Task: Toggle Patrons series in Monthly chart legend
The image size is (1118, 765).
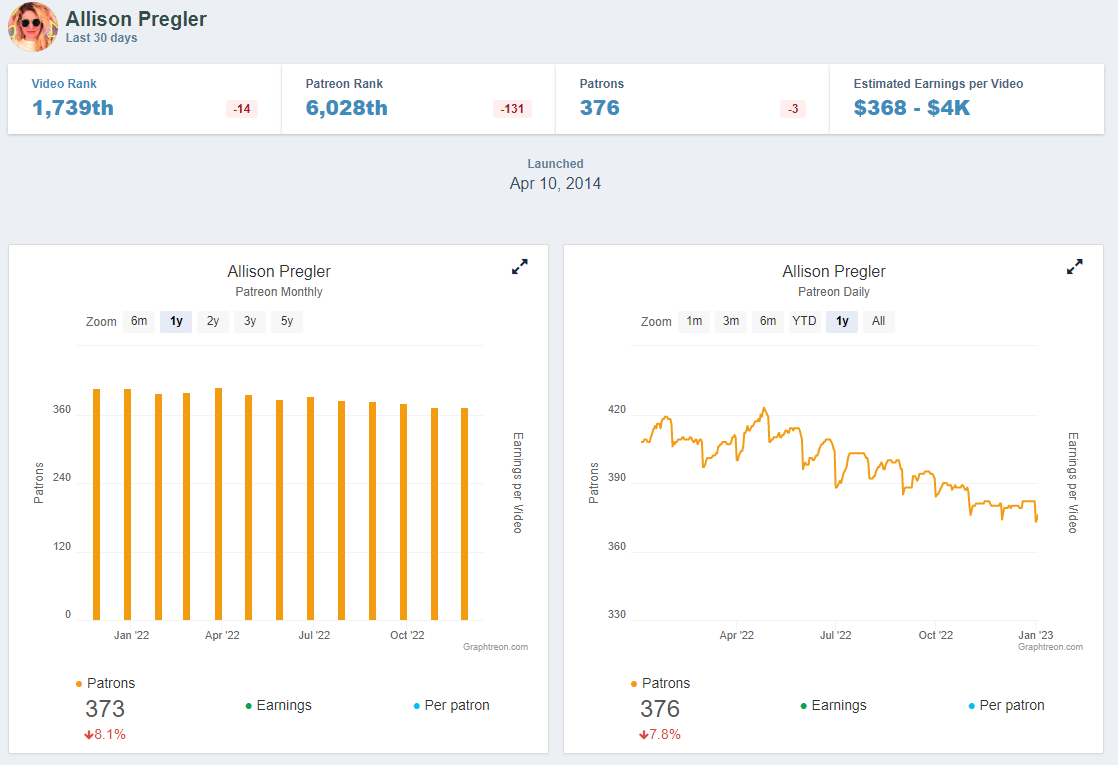Action: tap(105, 683)
